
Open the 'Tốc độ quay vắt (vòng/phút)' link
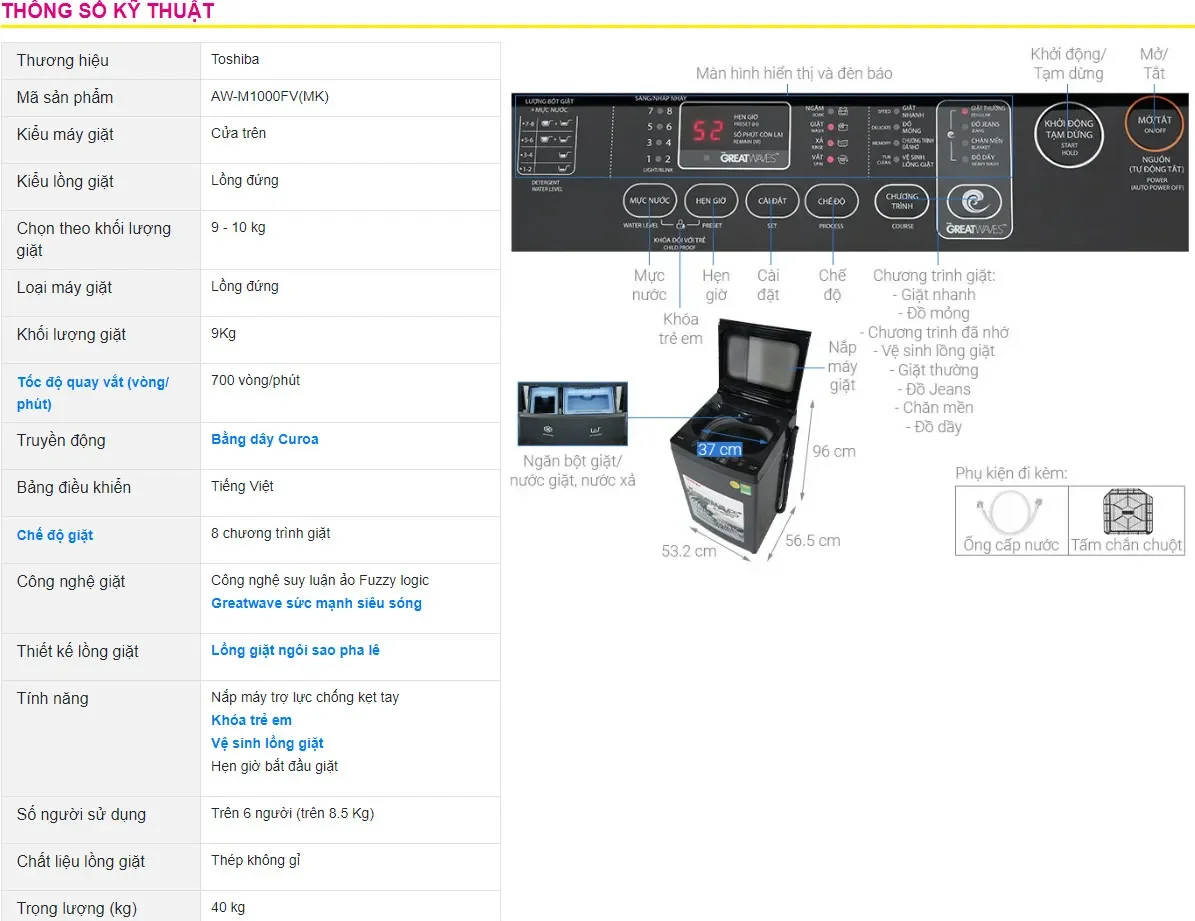92,393
